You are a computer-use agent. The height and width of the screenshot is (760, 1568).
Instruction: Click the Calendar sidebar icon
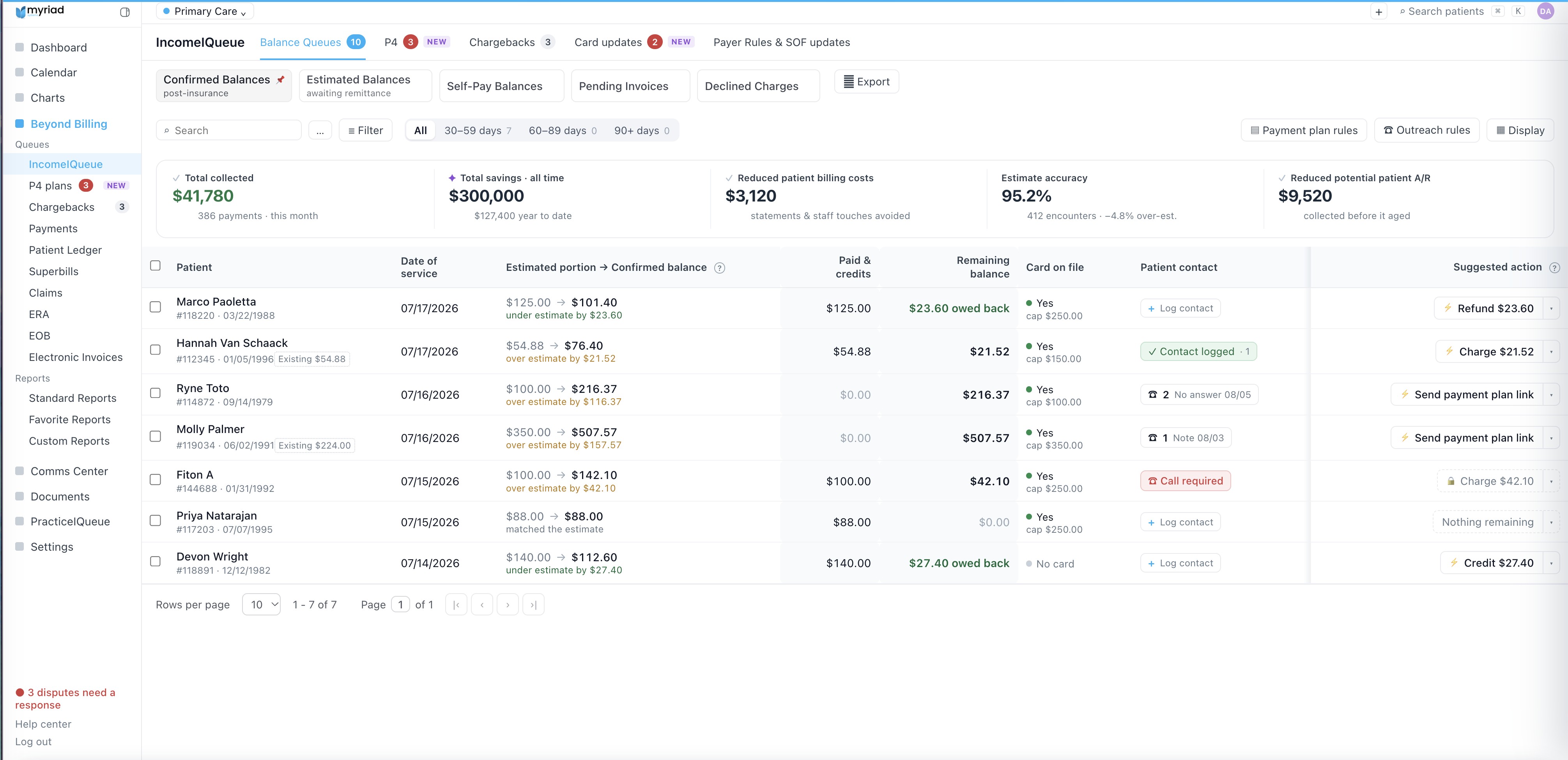pyautogui.click(x=19, y=72)
